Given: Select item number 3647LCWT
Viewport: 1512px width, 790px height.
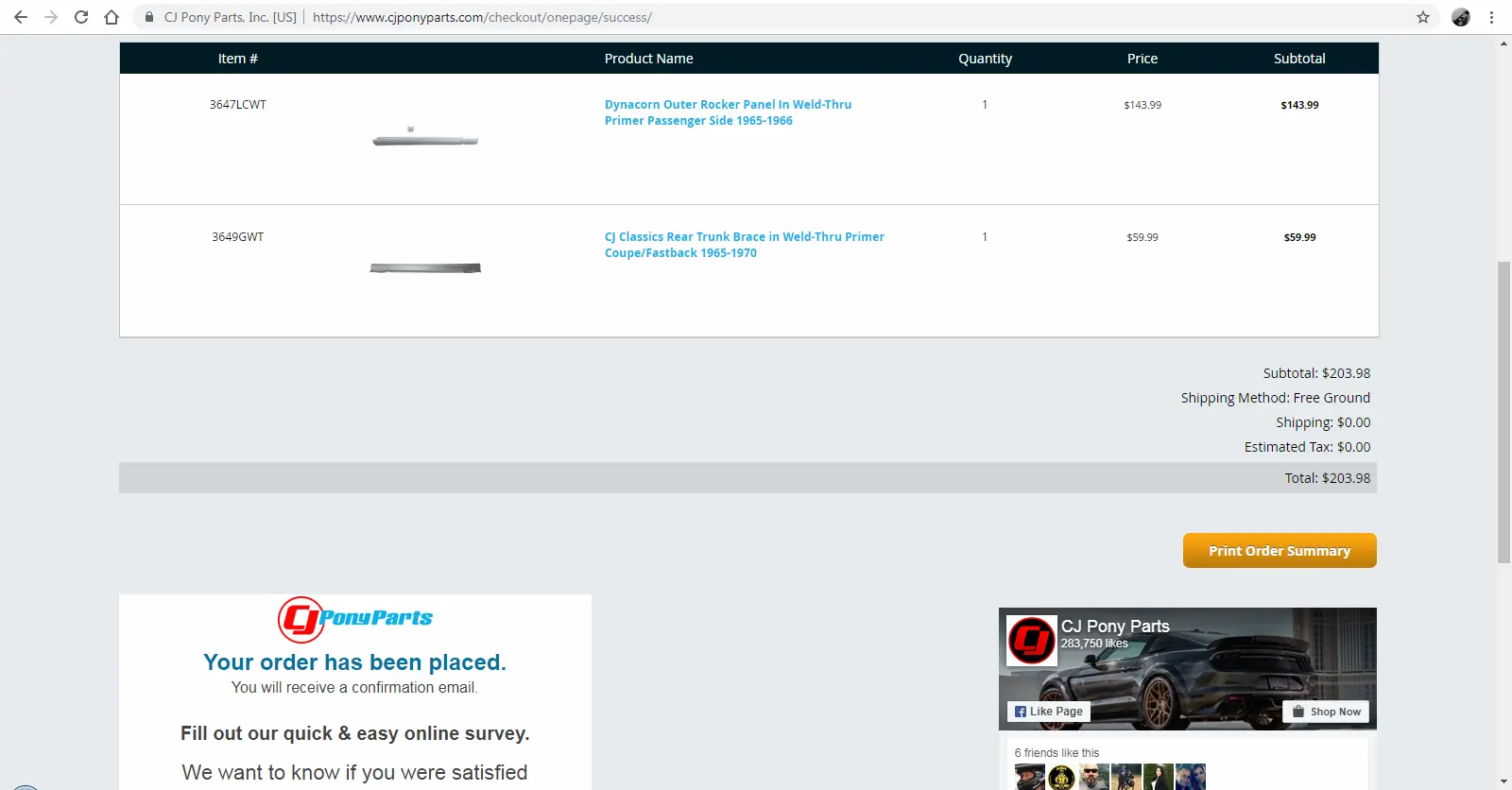Looking at the screenshot, I should 238,105.
